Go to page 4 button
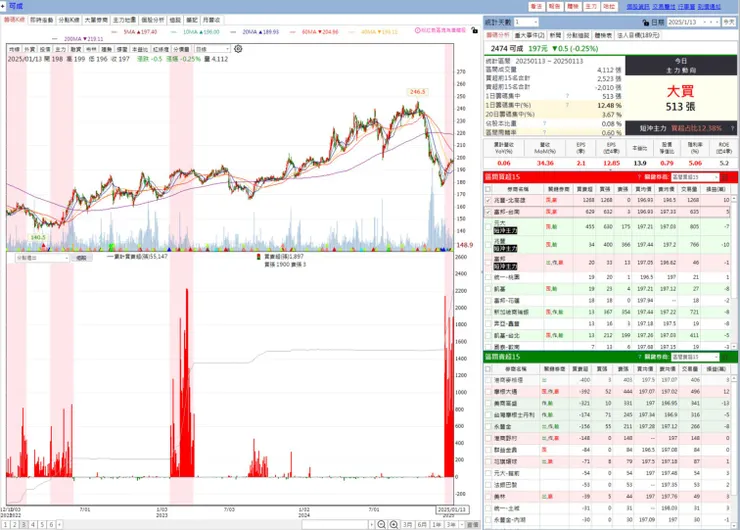This screenshot has width=740, height=530. click(x=33, y=525)
